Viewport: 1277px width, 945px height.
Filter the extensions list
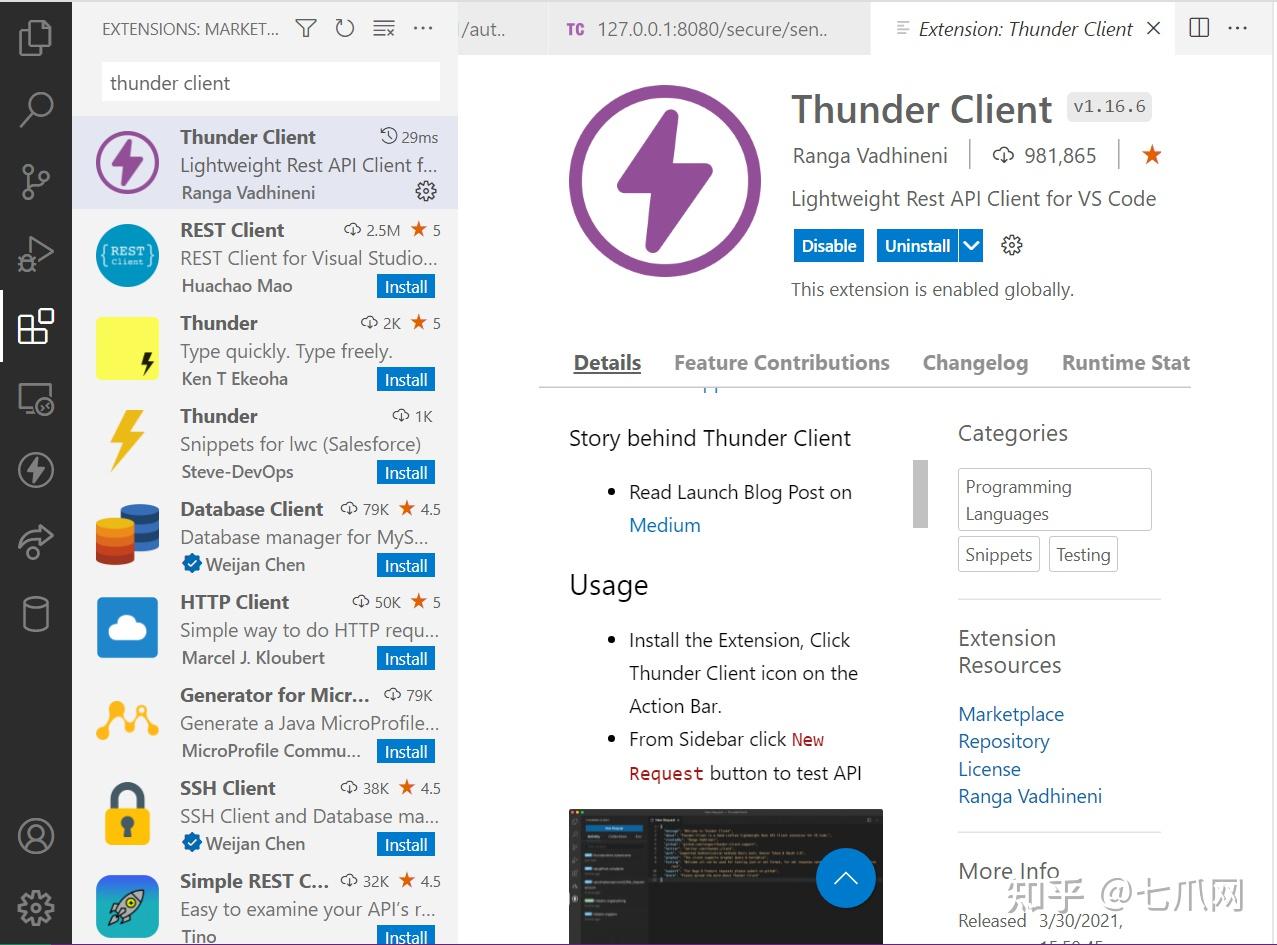(305, 29)
